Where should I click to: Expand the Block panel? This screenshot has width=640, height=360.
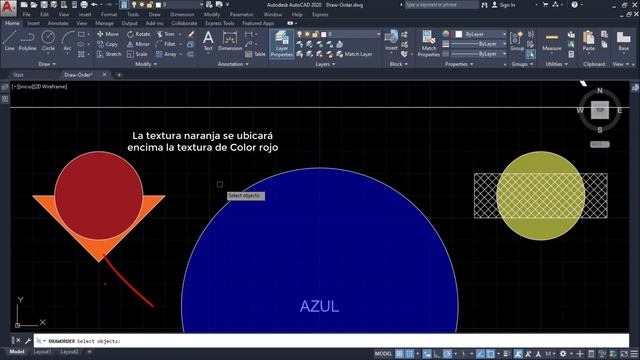pyautogui.click(x=398, y=64)
